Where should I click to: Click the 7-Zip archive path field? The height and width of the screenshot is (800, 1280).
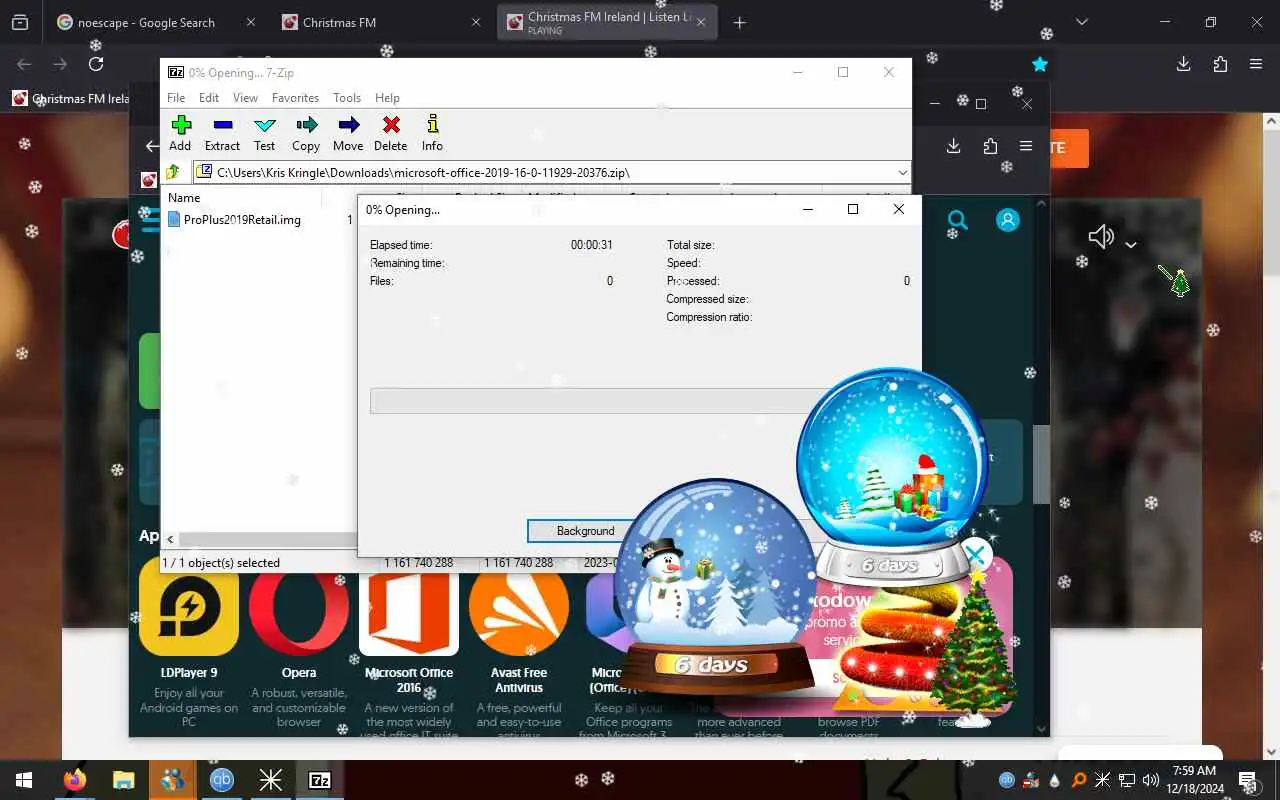(550, 173)
